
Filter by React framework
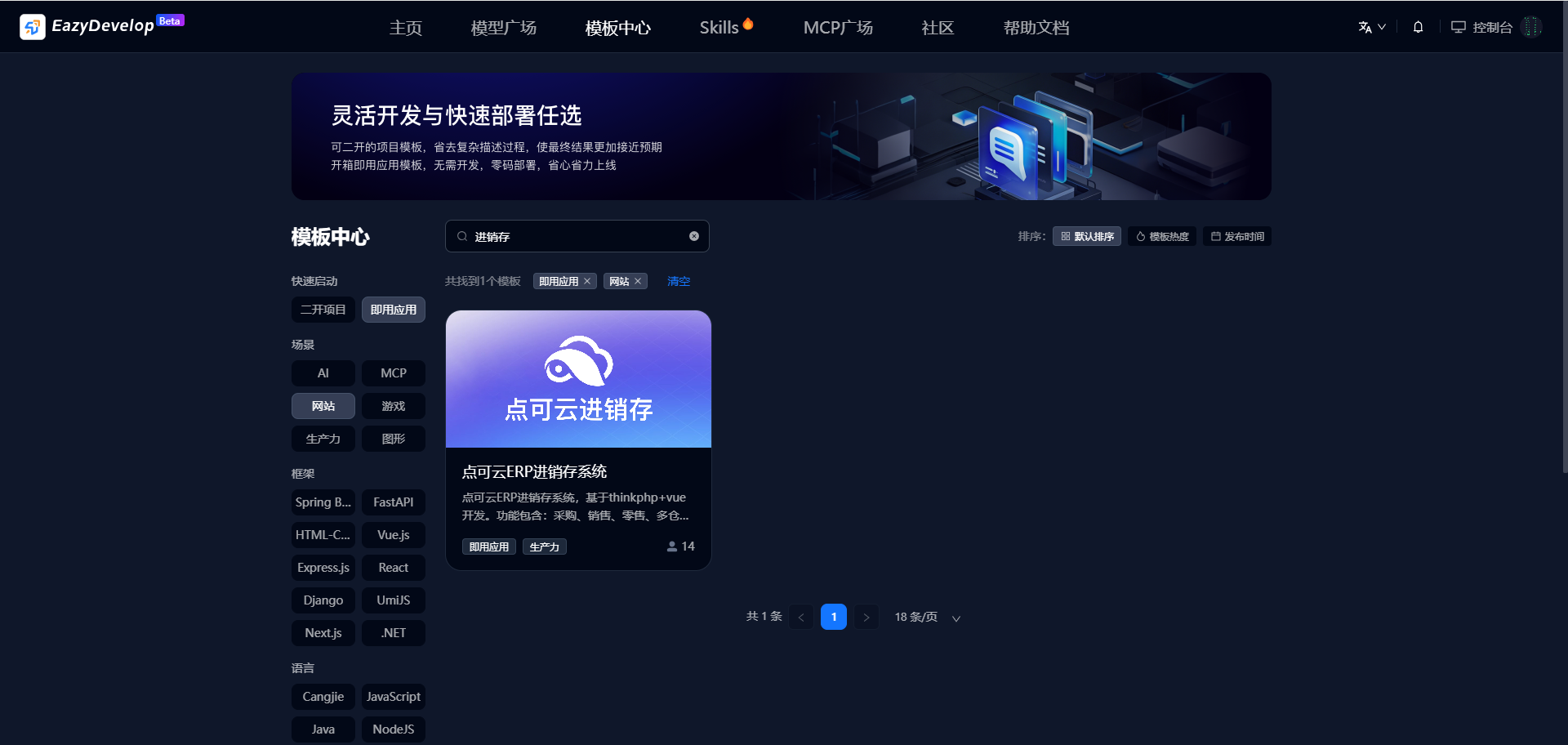[394, 568]
